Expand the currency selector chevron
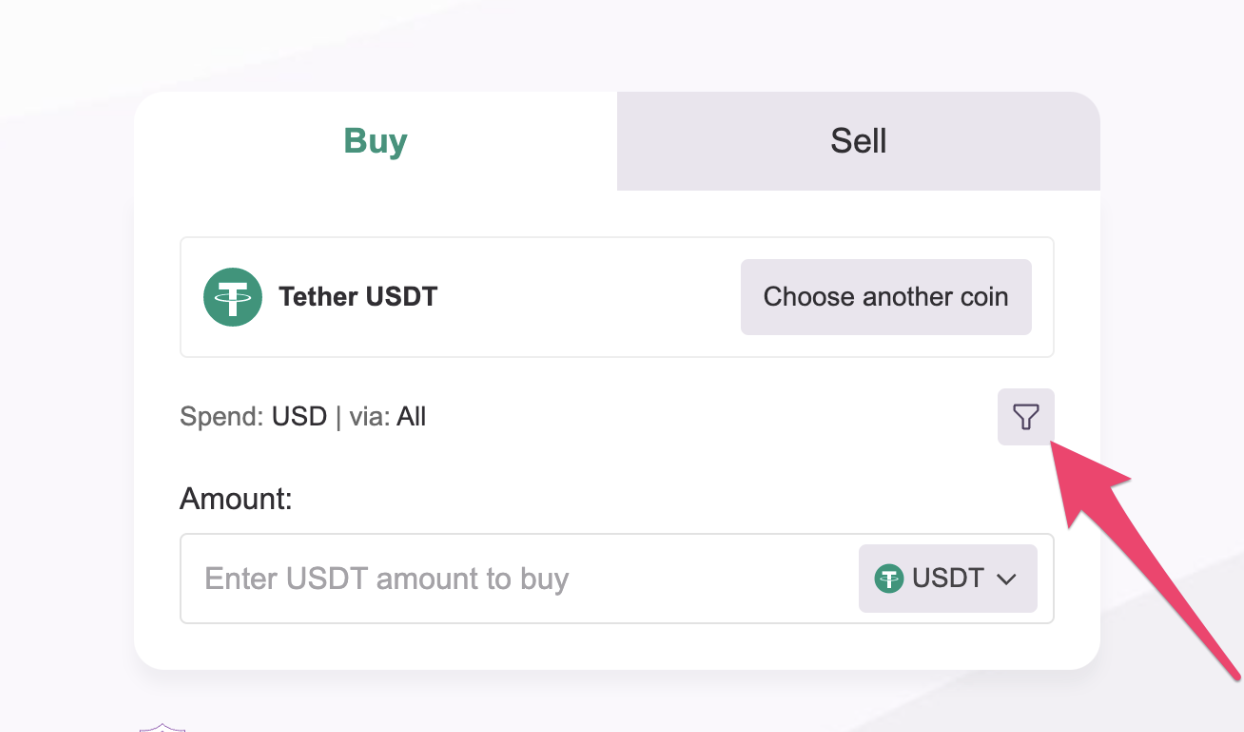The height and width of the screenshot is (732, 1244). click(1007, 578)
